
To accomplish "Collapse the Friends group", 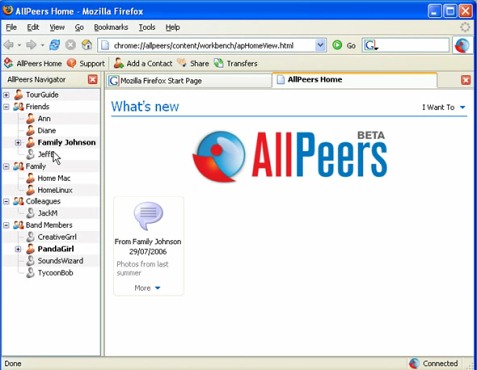I will 6,107.
